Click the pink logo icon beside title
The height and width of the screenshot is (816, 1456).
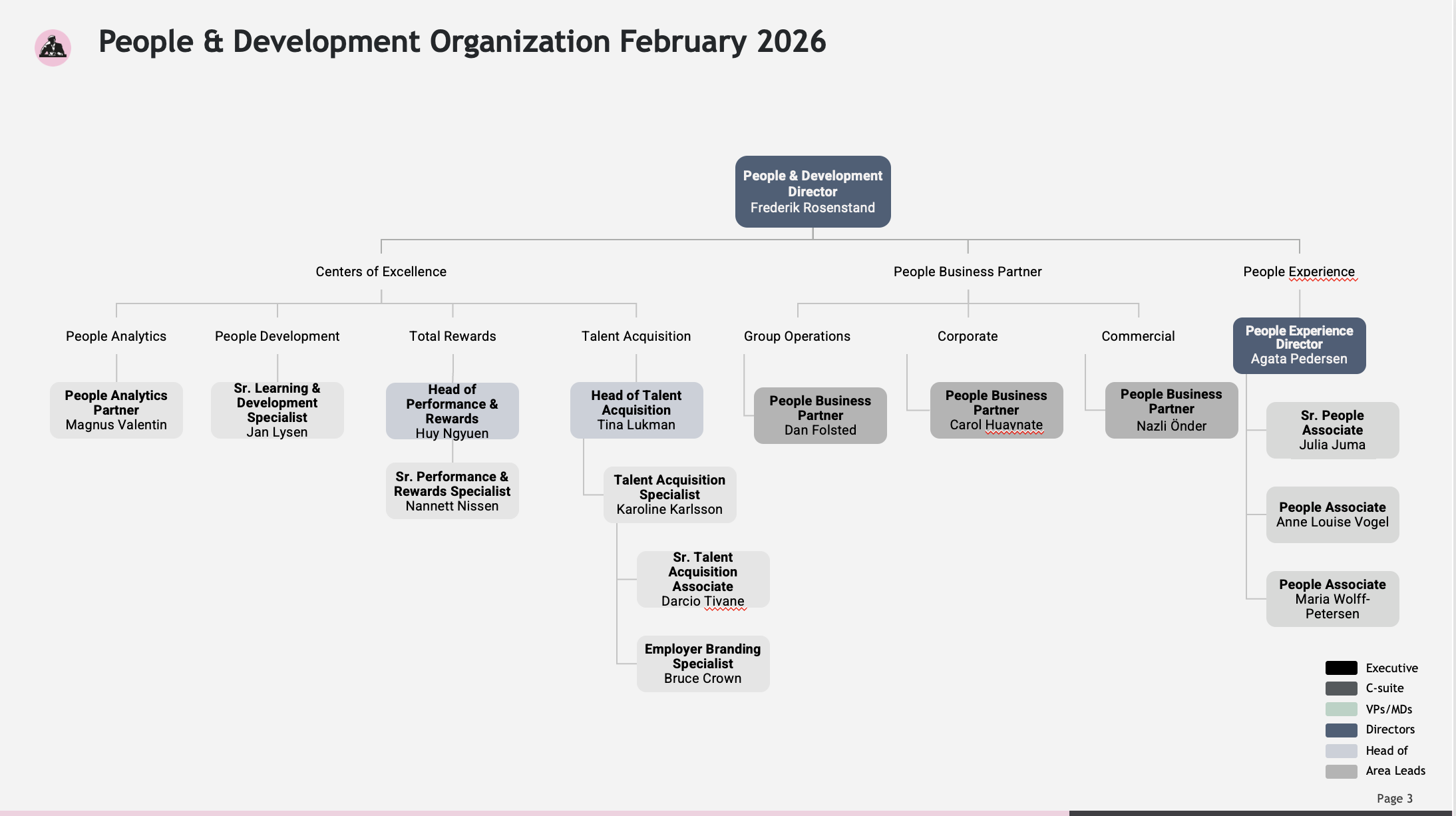(53, 48)
